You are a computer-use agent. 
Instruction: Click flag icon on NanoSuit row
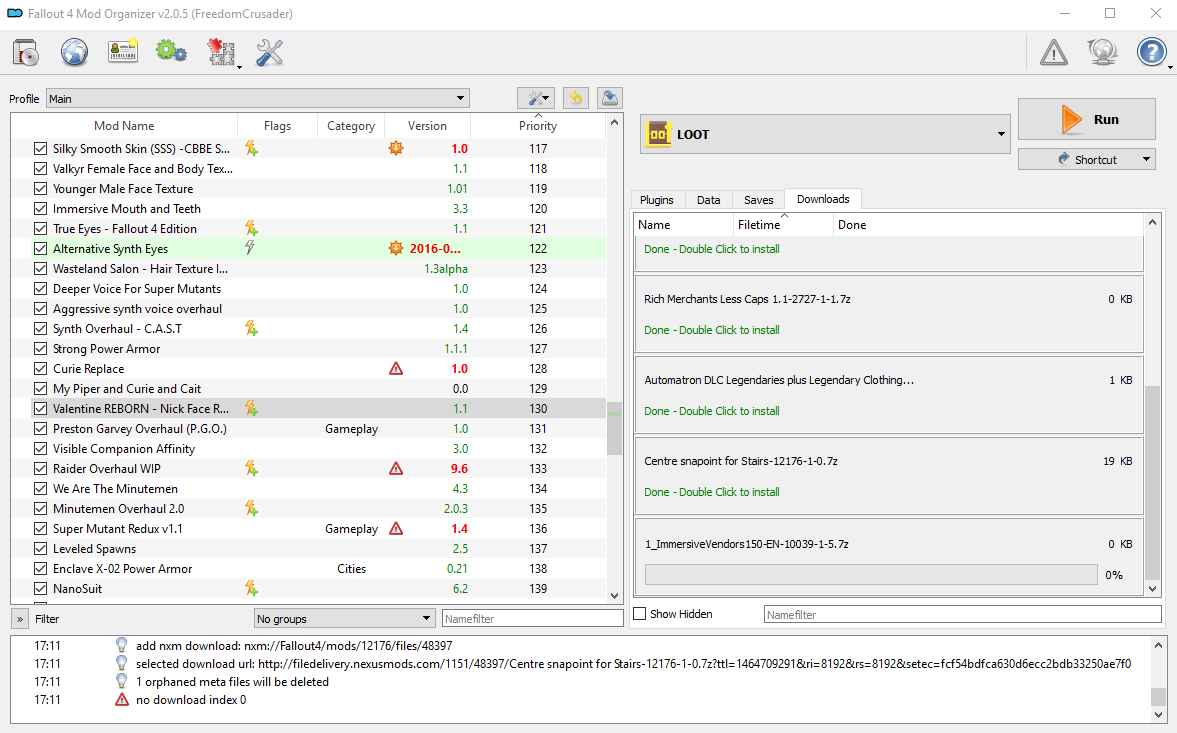pos(251,588)
